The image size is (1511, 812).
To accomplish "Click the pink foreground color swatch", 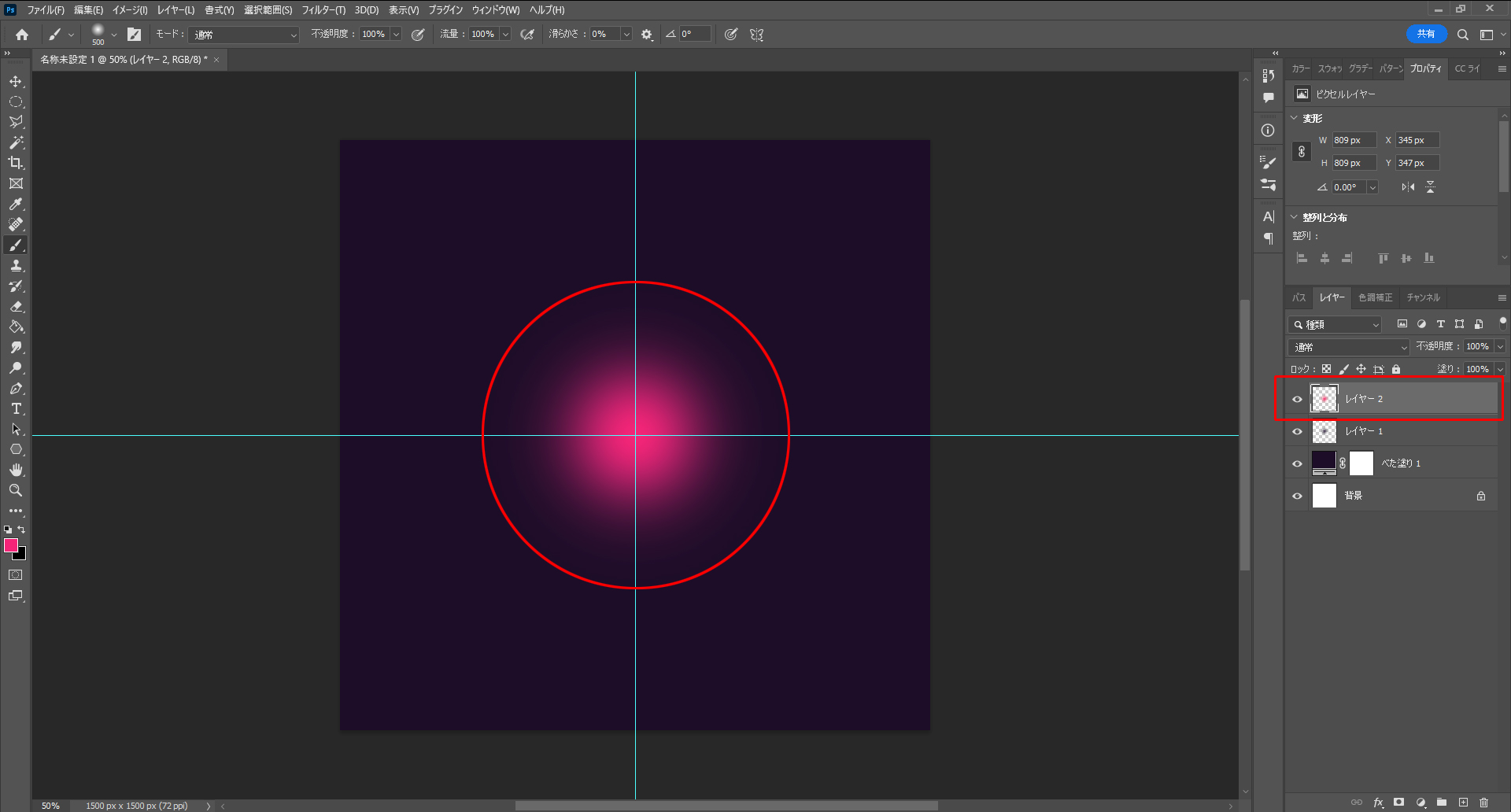I will [x=10, y=545].
